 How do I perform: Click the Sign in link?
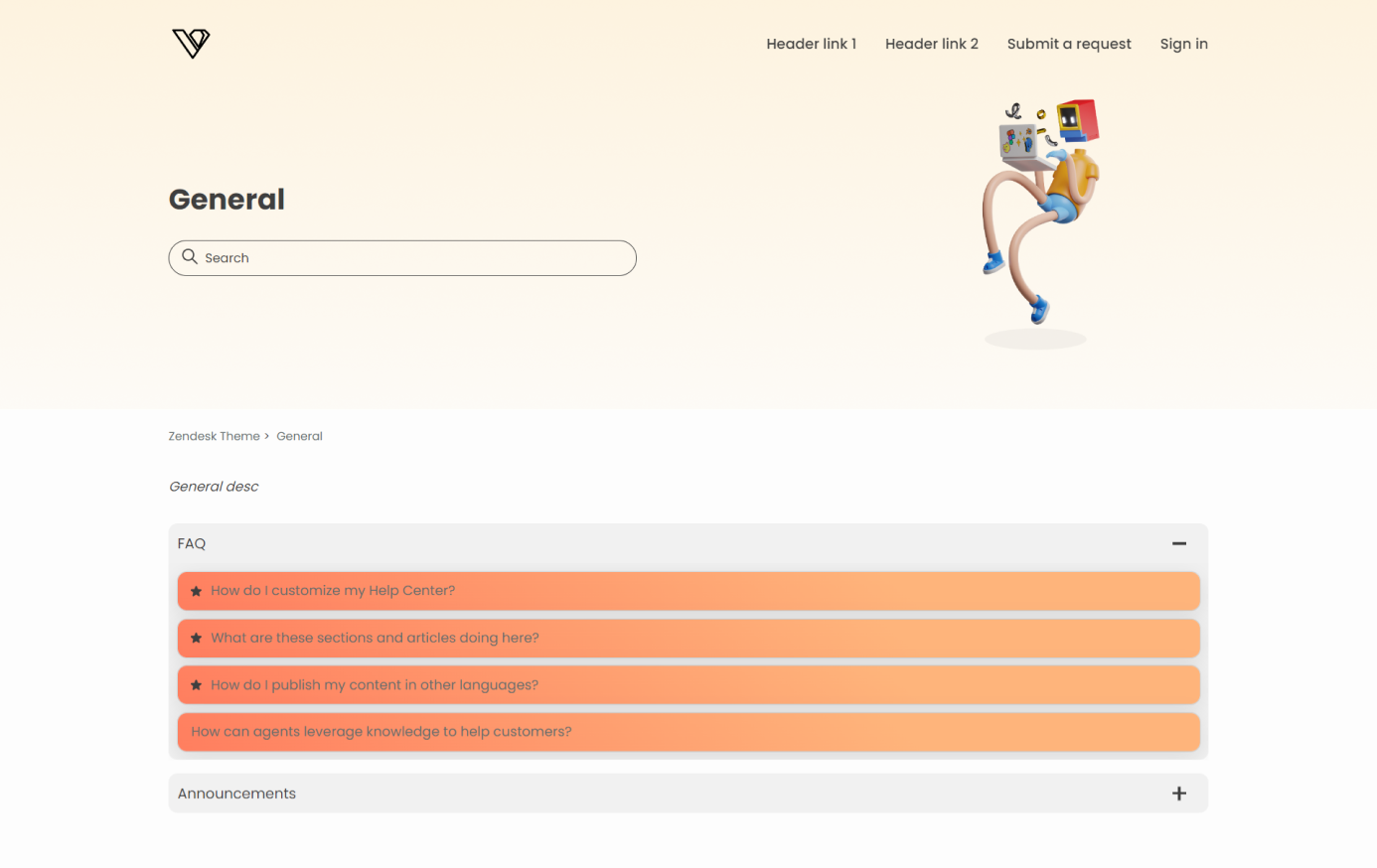[x=1183, y=44]
